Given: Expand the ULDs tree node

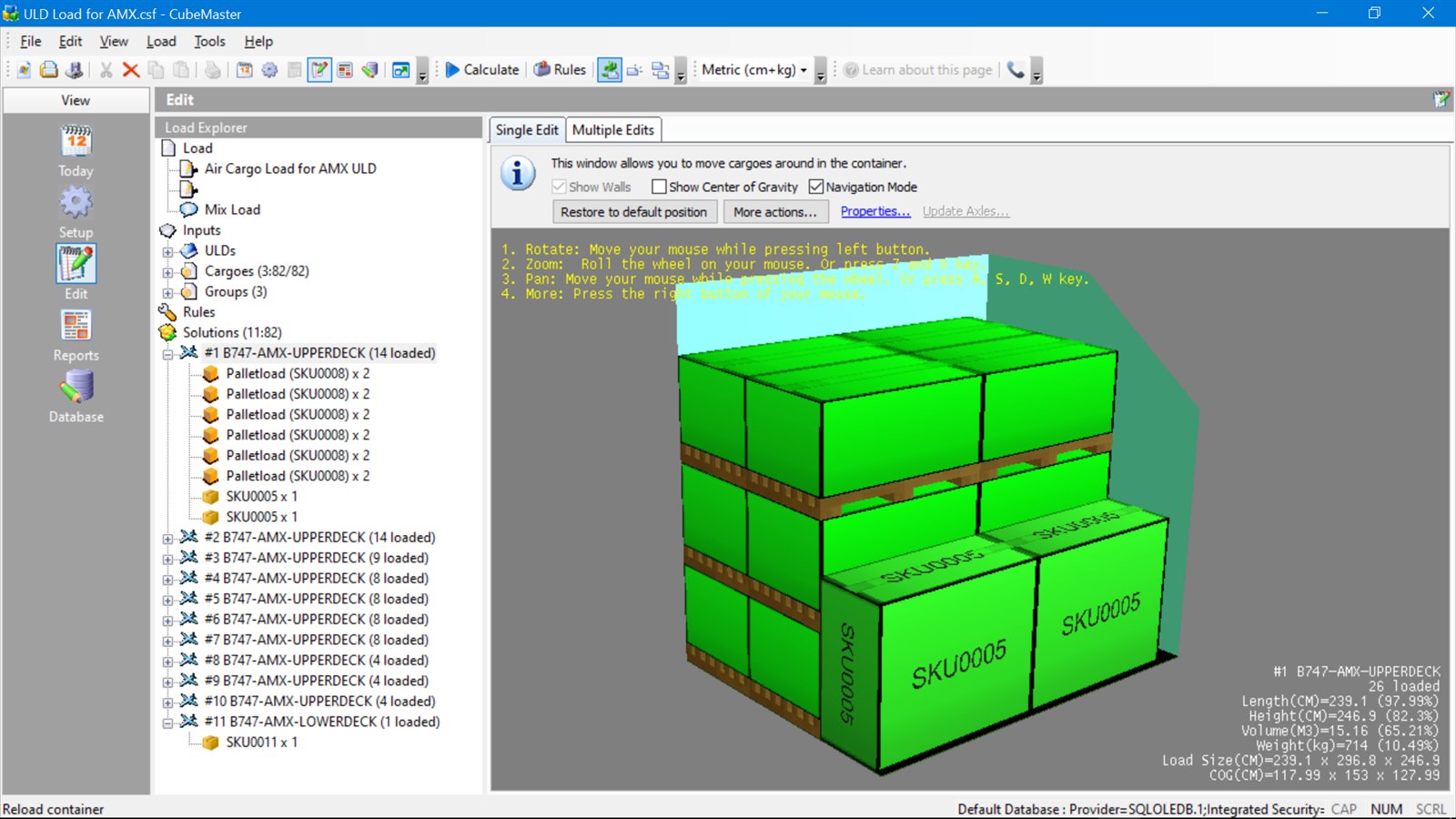Looking at the screenshot, I should 167,251.
